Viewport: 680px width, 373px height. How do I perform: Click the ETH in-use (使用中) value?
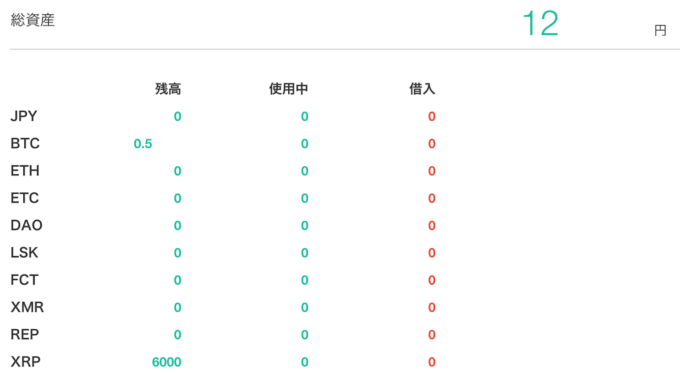(x=304, y=171)
